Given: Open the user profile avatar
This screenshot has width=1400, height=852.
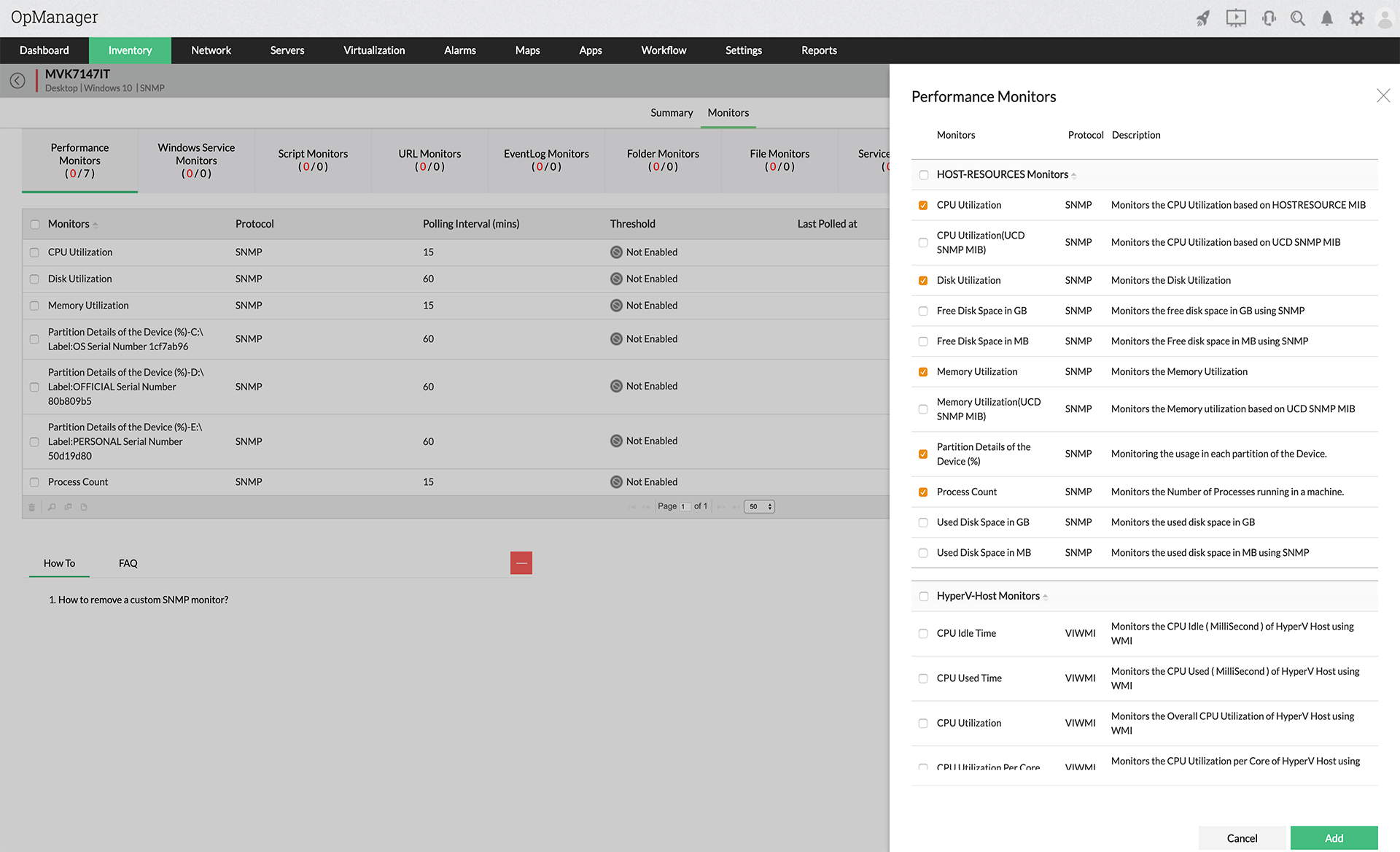Looking at the screenshot, I should [x=1385, y=18].
